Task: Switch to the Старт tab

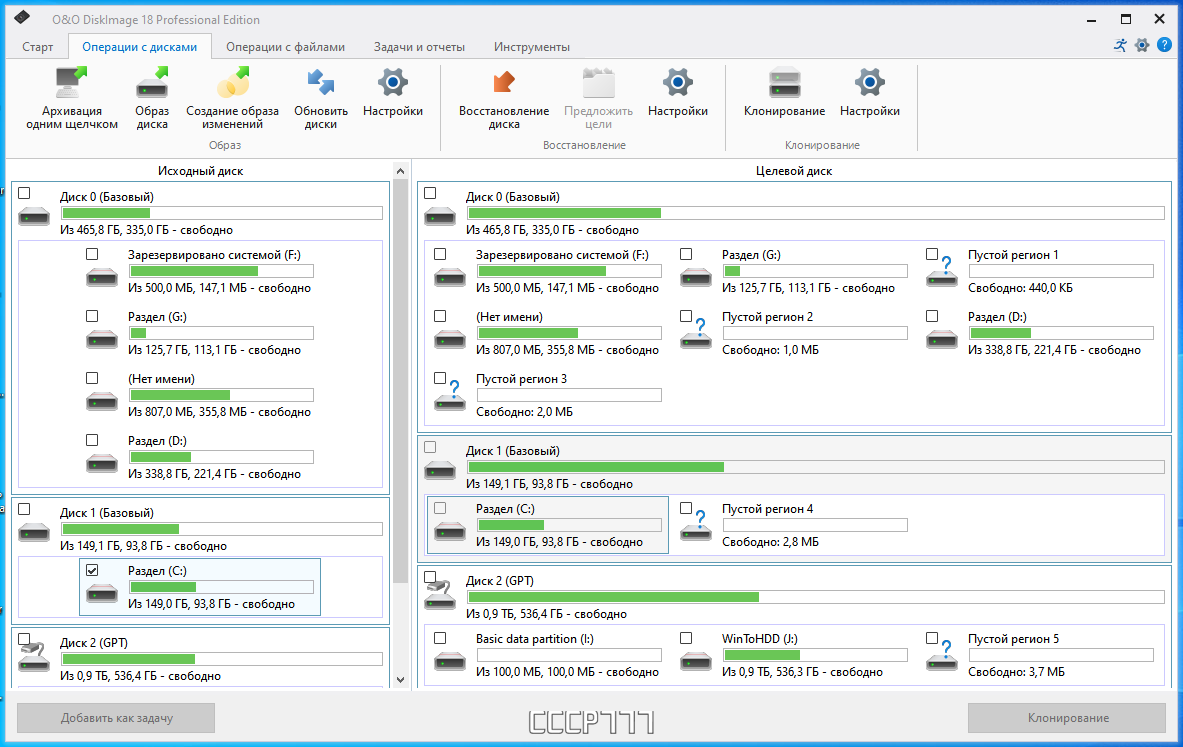Action: point(38,47)
